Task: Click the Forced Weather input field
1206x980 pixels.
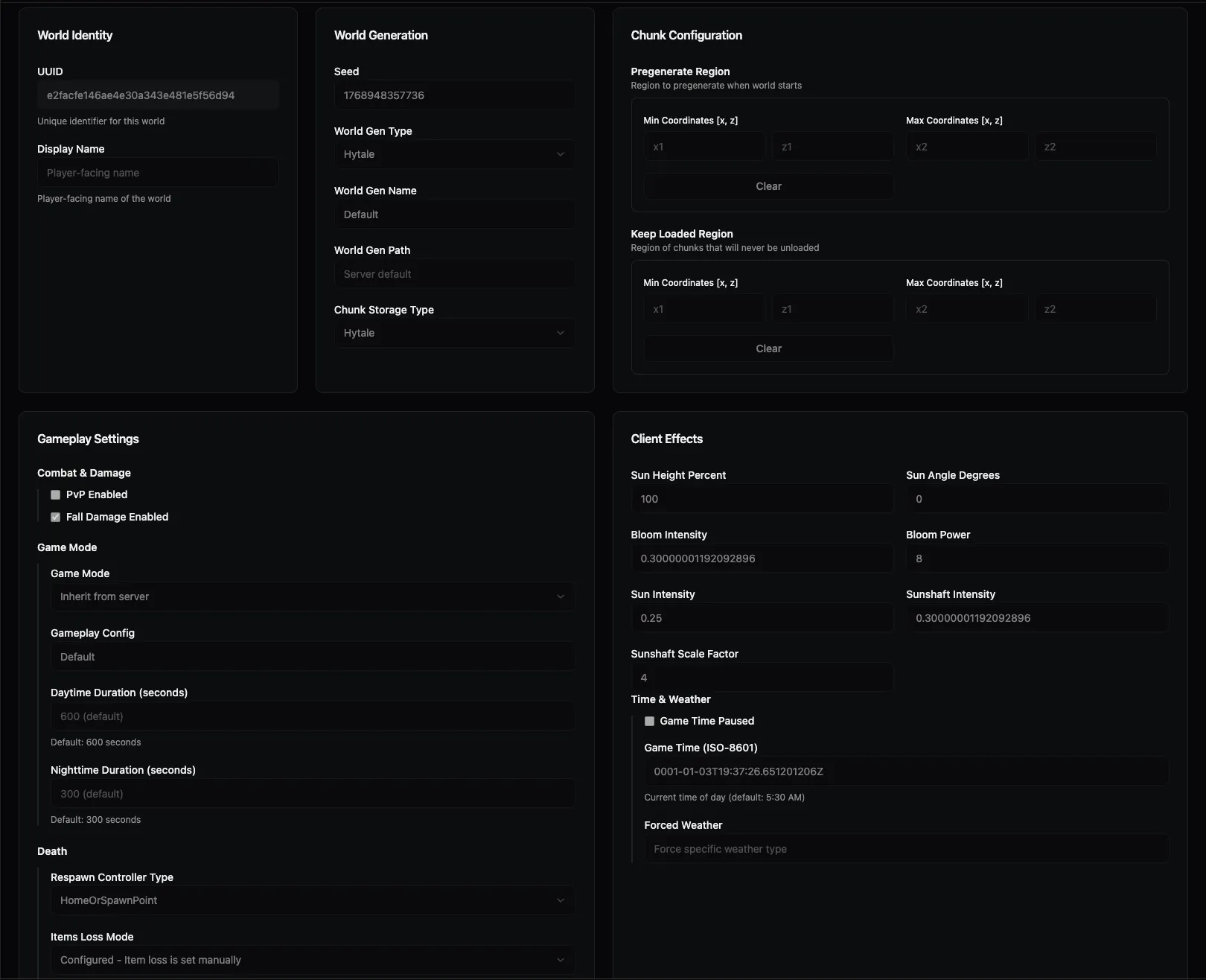Action: 904,848
